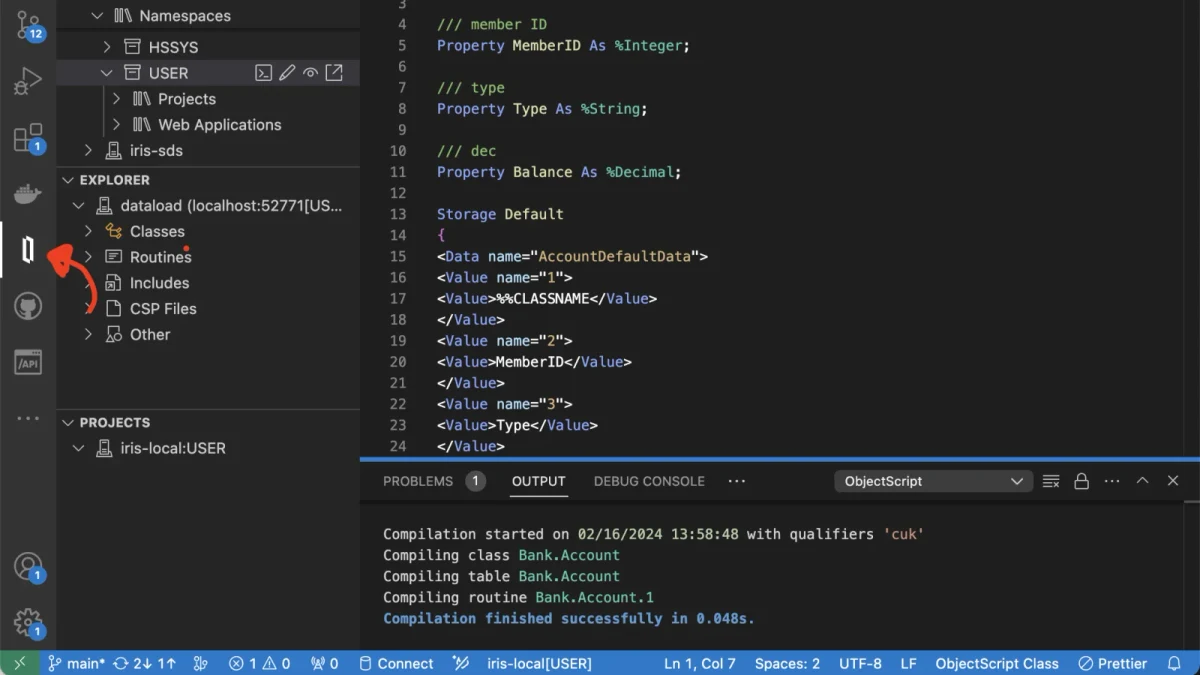The width and height of the screenshot is (1200, 675).
Task: Click the Prettier status bar item
Action: point(1113,664)
